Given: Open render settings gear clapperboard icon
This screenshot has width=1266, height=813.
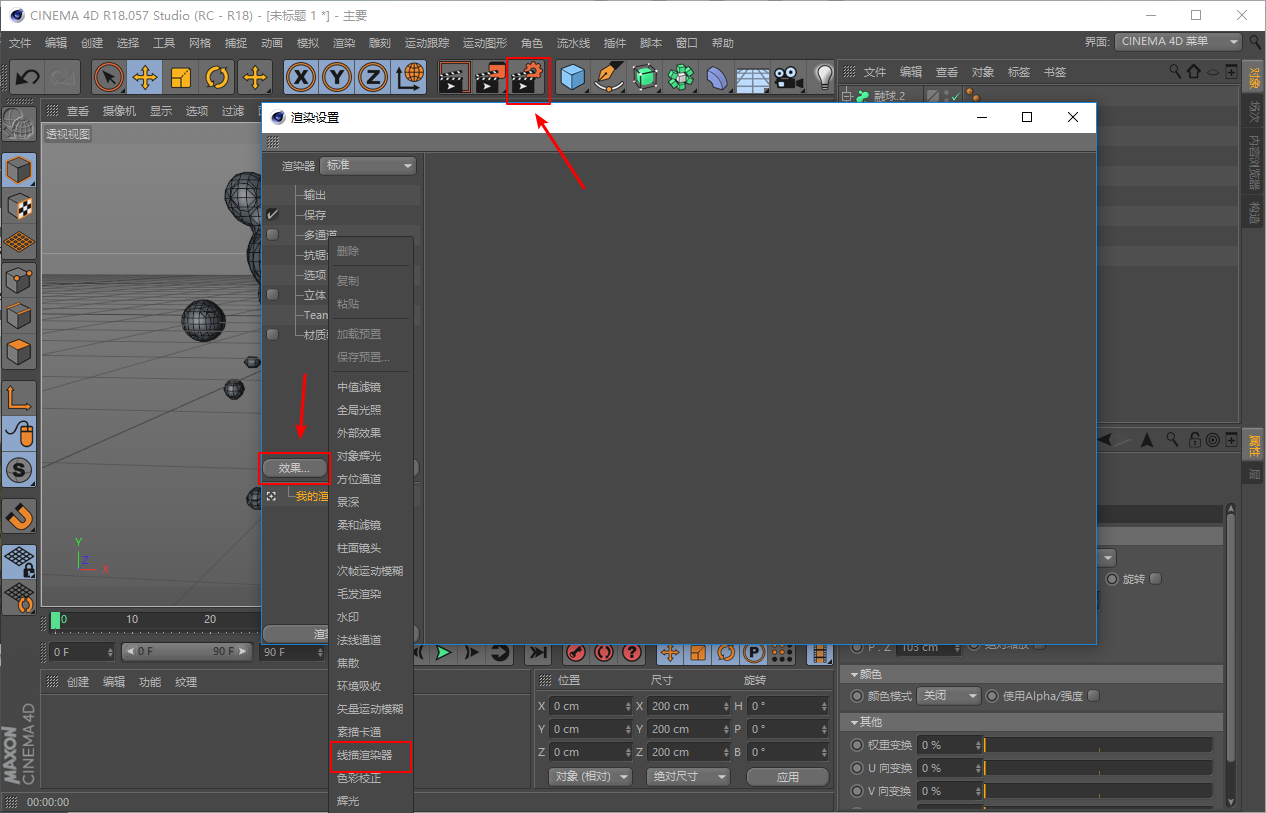Looking at the screenshot, I should [527, 77].
